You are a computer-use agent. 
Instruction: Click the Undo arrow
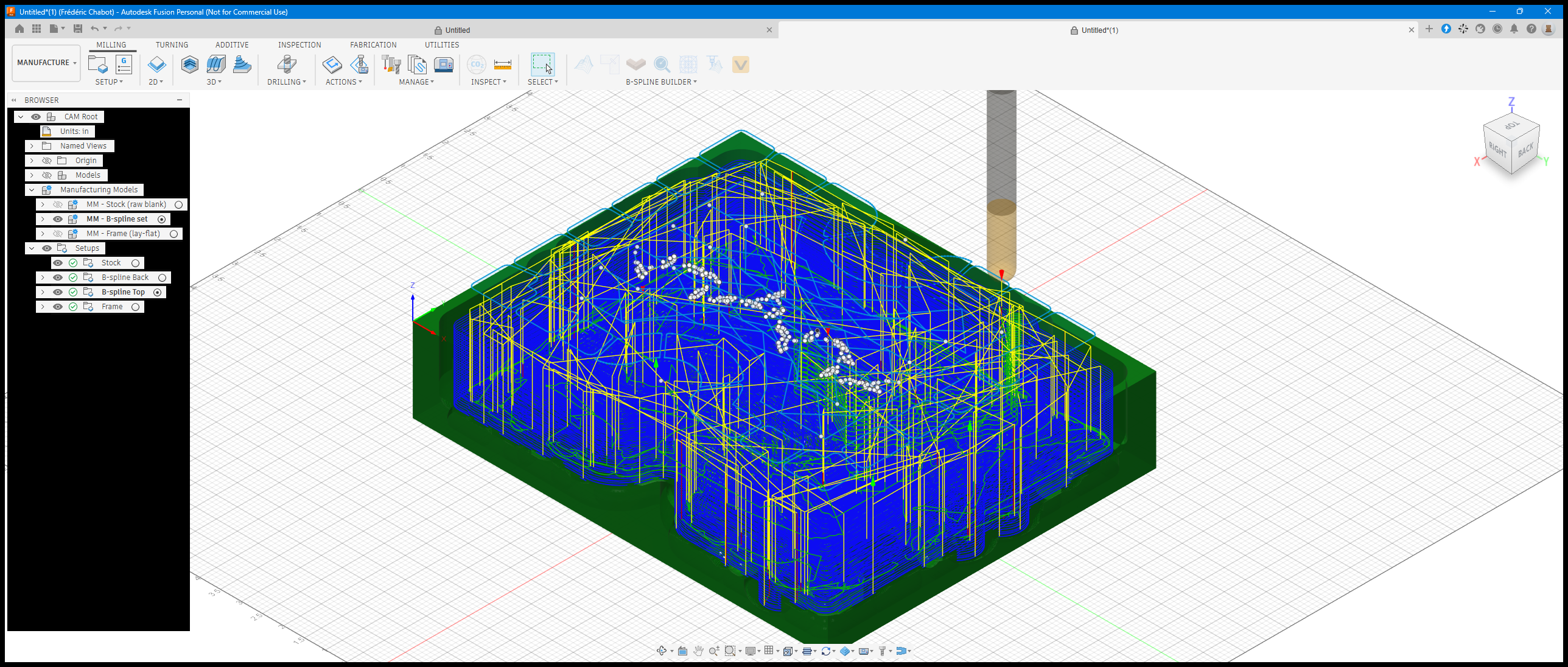(x=94, y=29)
